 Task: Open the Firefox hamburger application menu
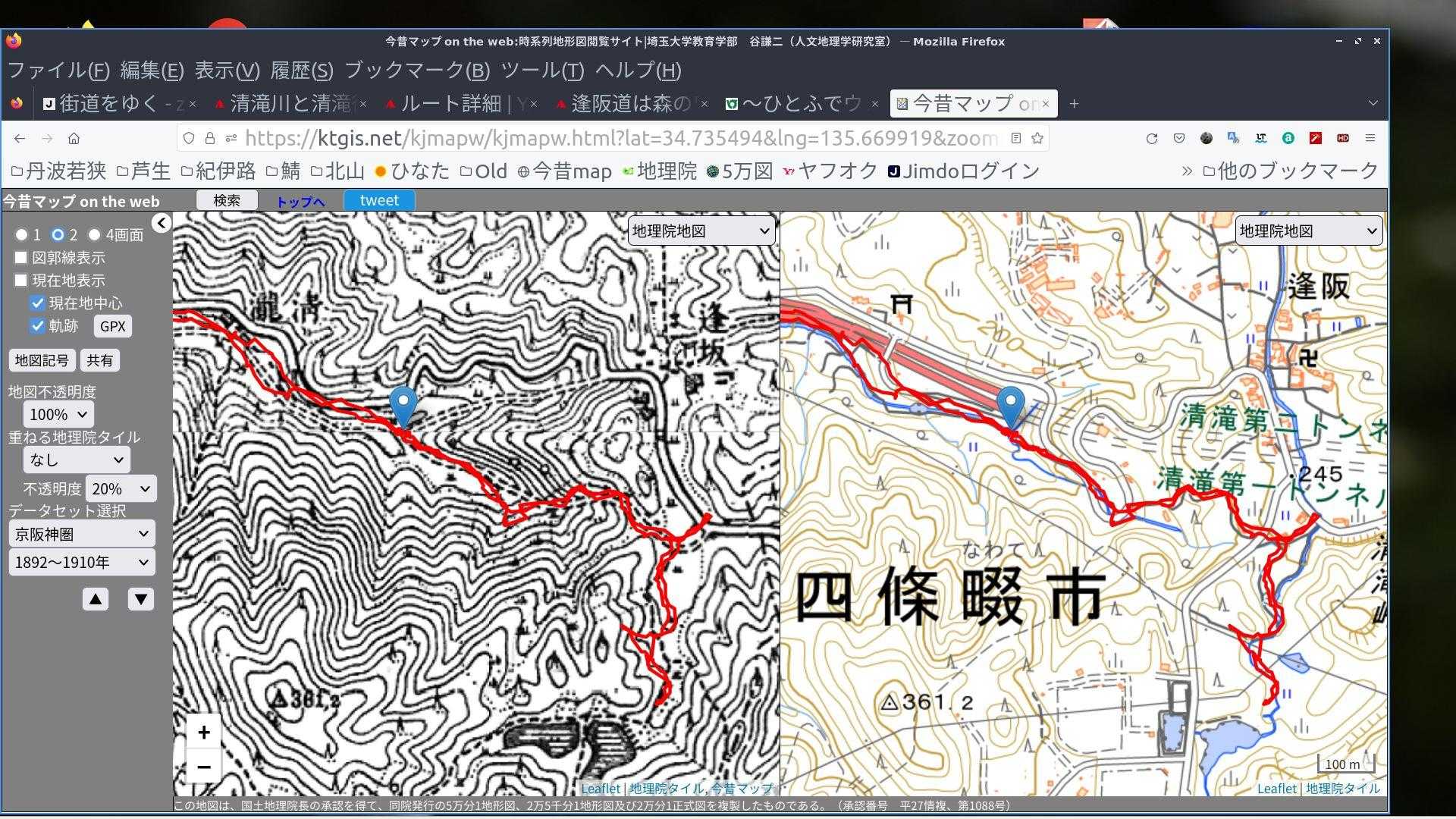[x=1370, y=138]
